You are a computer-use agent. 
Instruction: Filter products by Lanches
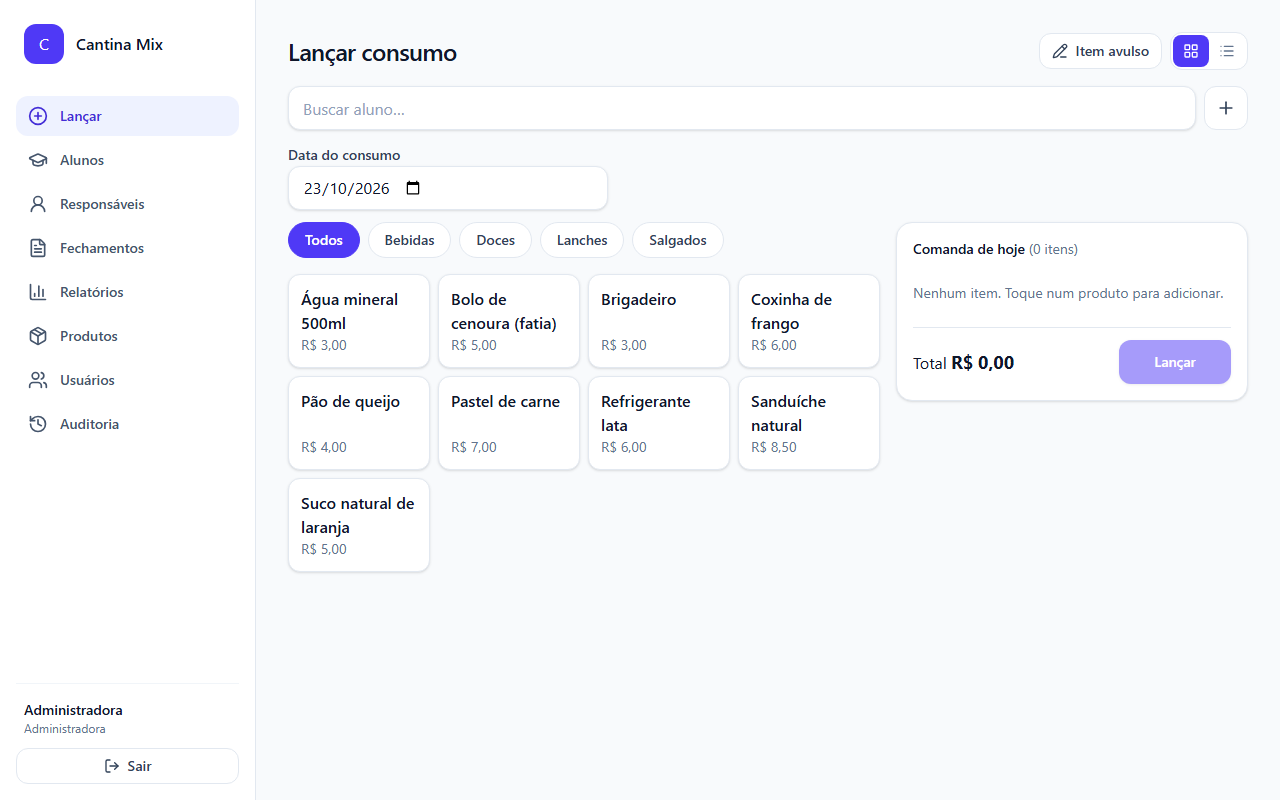tap(582, 240)
